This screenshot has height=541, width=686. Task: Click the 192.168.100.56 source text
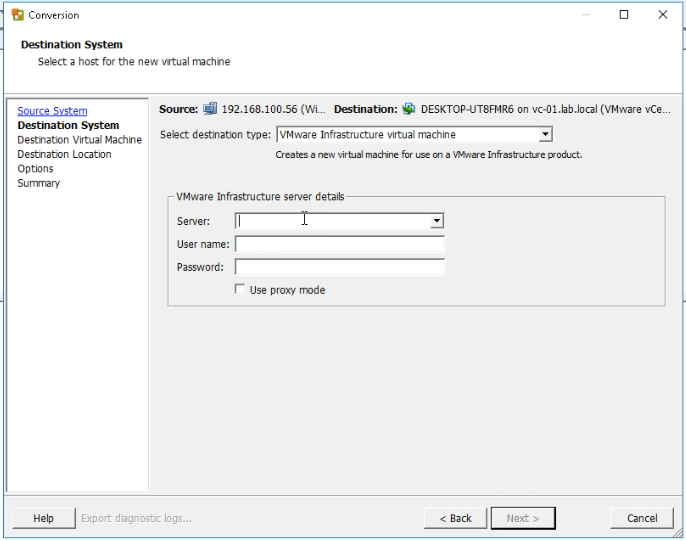pyautogui.click(x=273, y=109)
